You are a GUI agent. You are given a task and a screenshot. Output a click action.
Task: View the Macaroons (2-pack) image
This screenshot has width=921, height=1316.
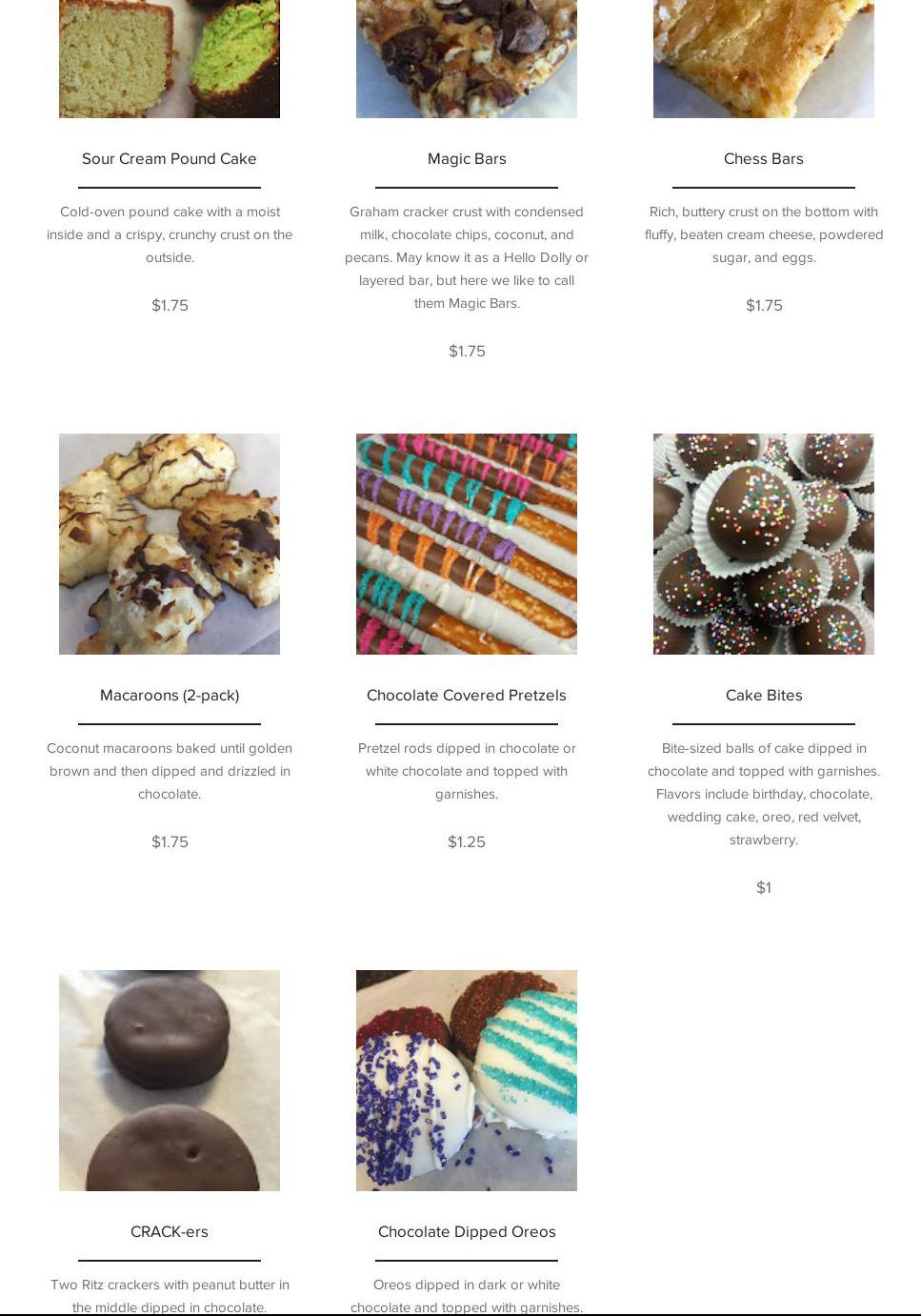(170, 544)
